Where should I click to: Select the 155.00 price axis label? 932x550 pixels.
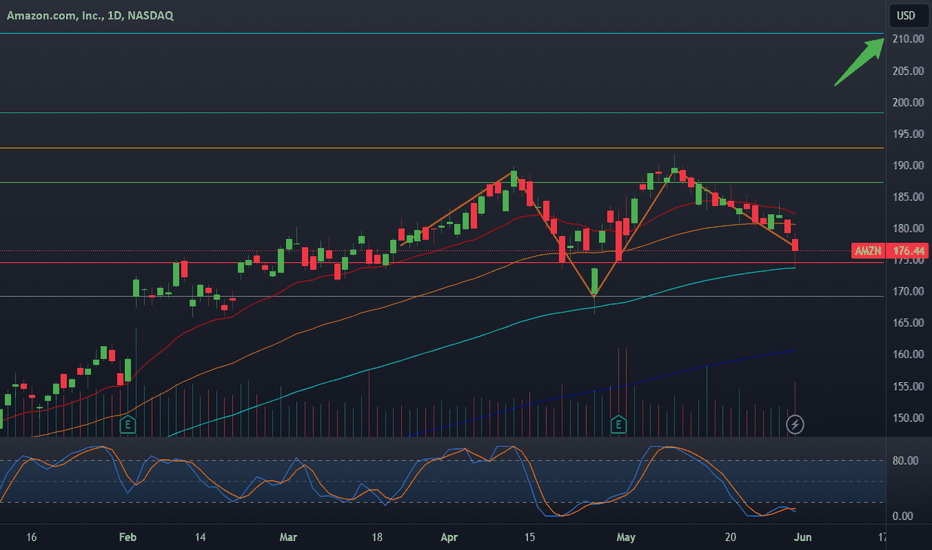click(x=908, y=386)
